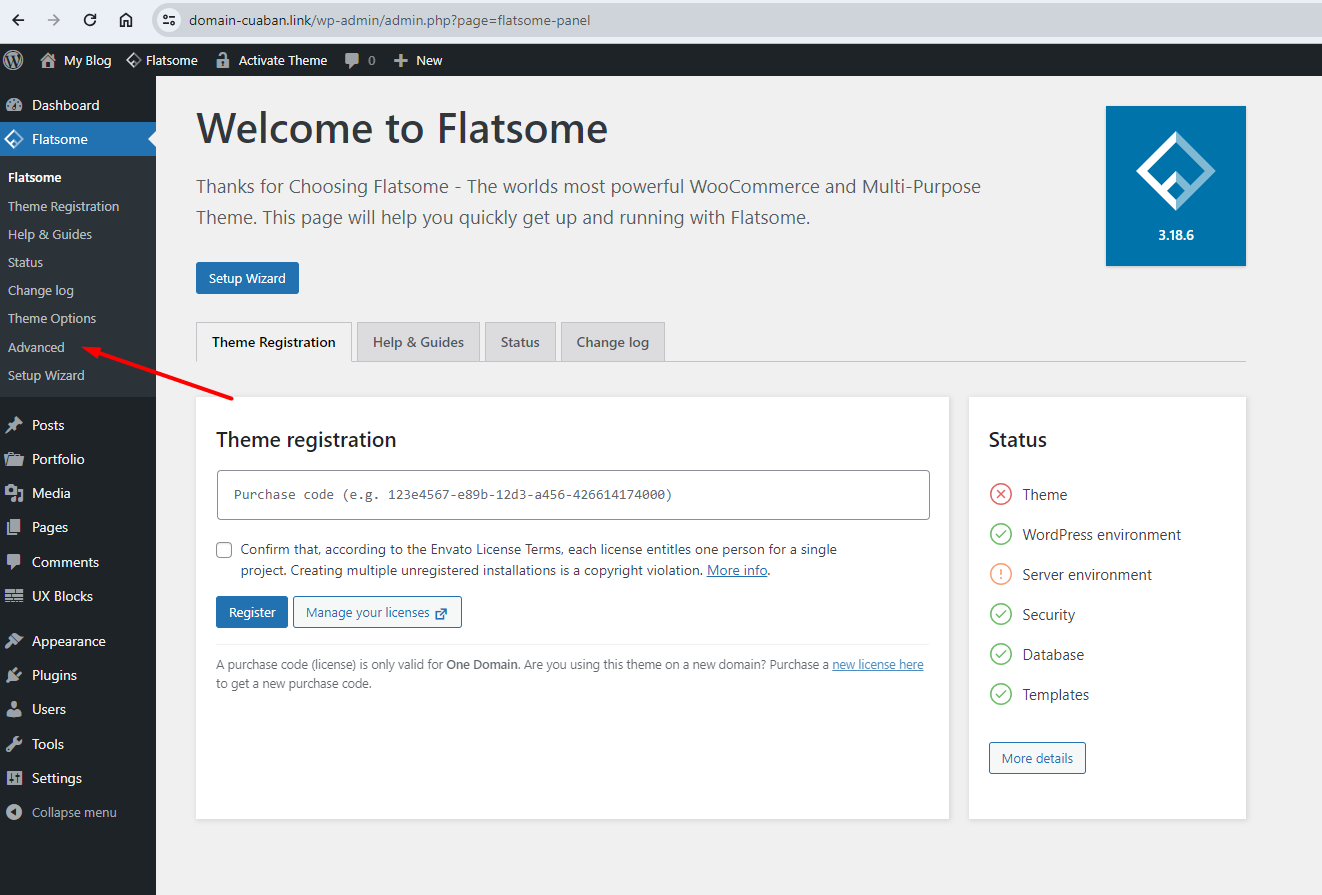Open Flatsome in the top admin bar
1322x895 pixels.
pos(162,60)
